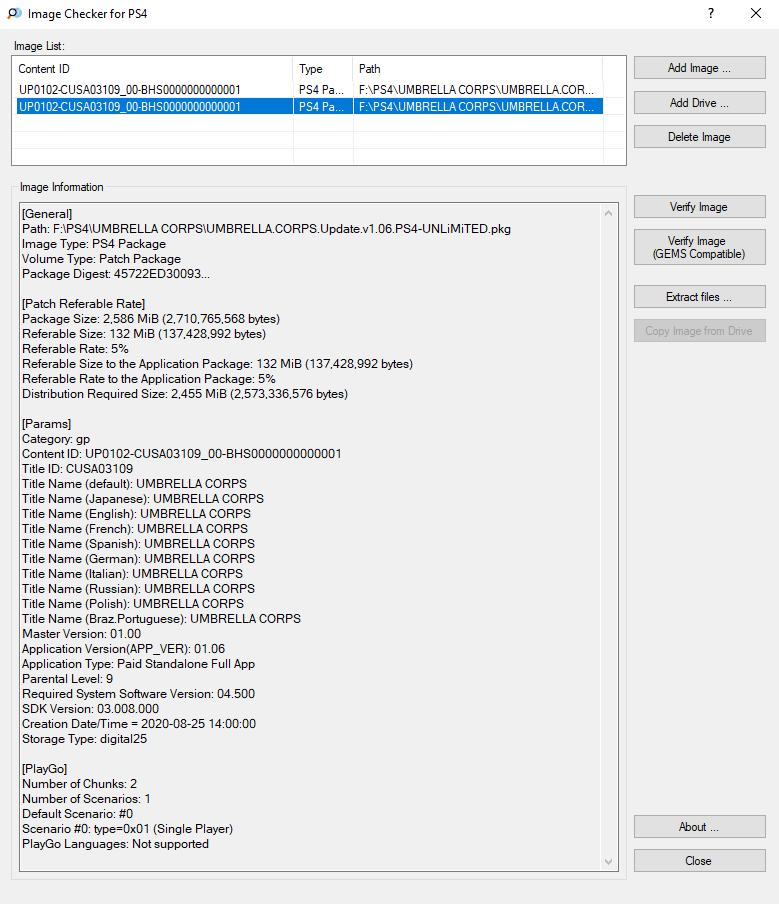
Task: Click PlayGo Languages: Not supported line
Action: (115, 843)
